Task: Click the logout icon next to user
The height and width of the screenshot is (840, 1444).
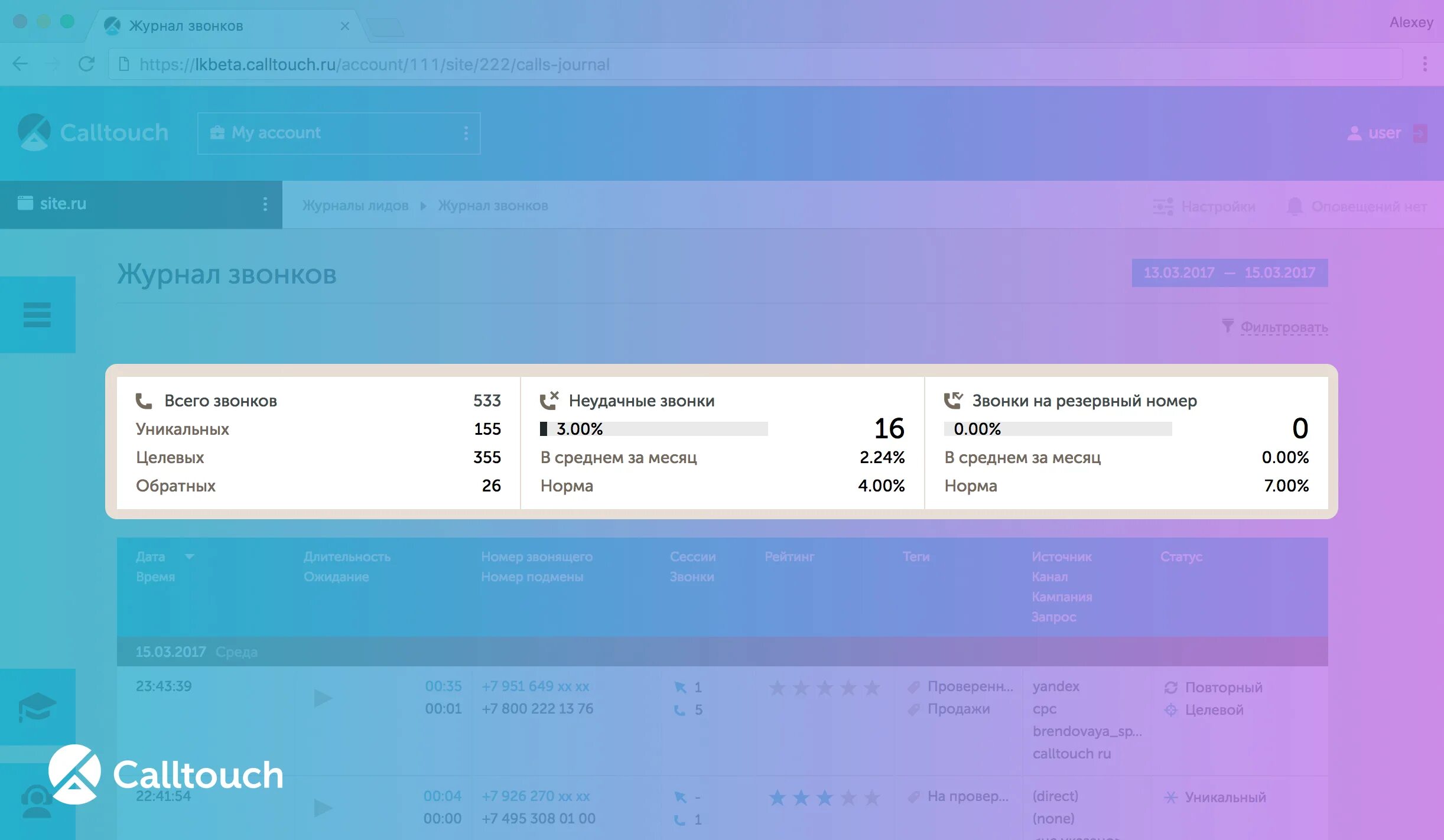Action: [x=1420, y=134]
